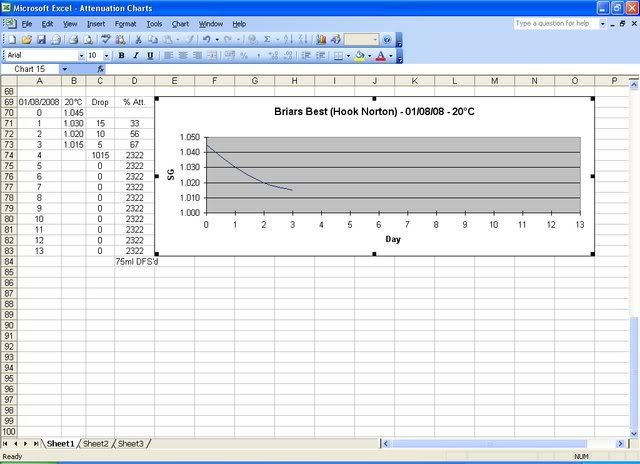Click in the Type a question for help box

[x=556, y=24]
